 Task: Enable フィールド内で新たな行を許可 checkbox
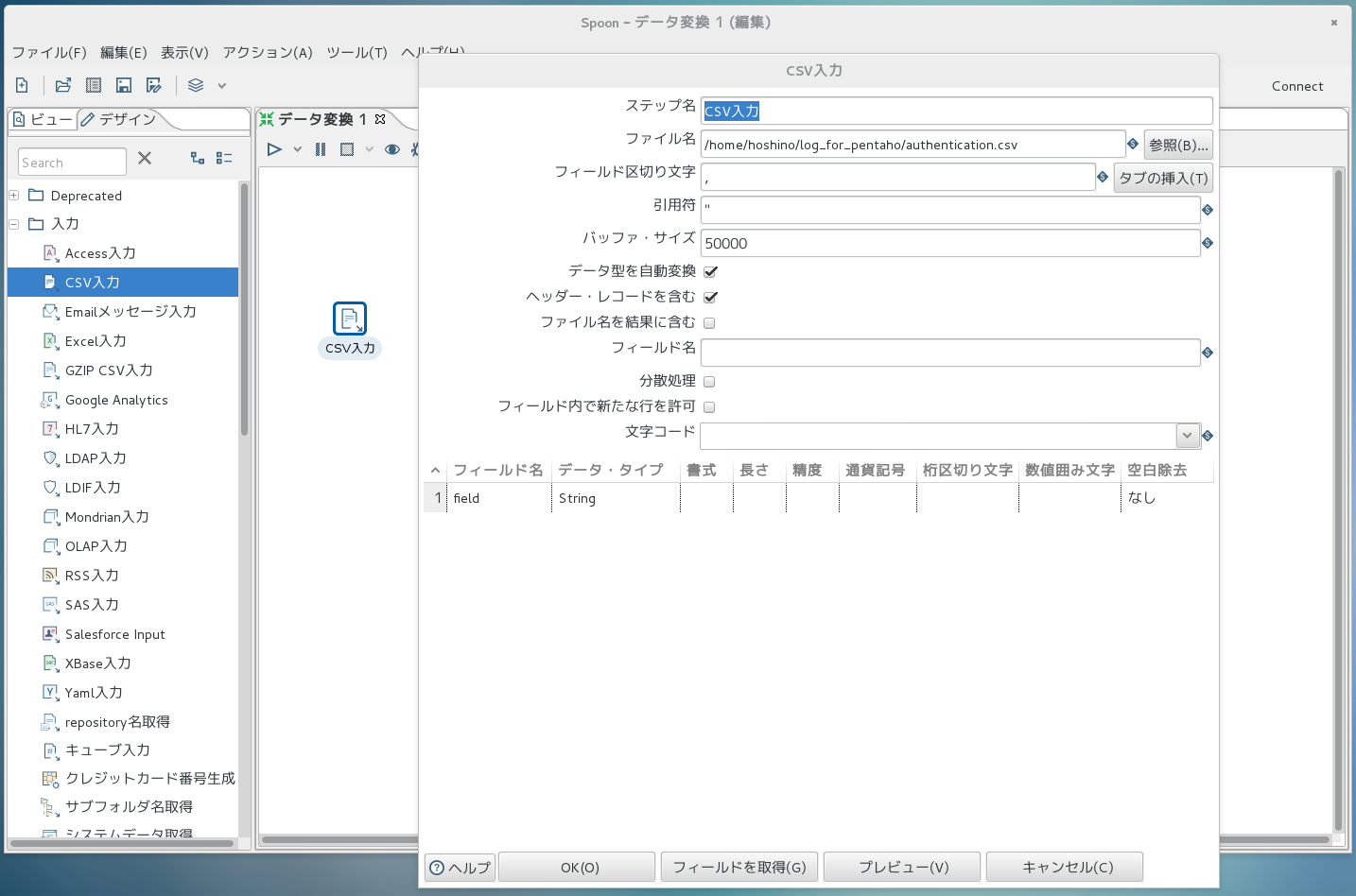709,407
